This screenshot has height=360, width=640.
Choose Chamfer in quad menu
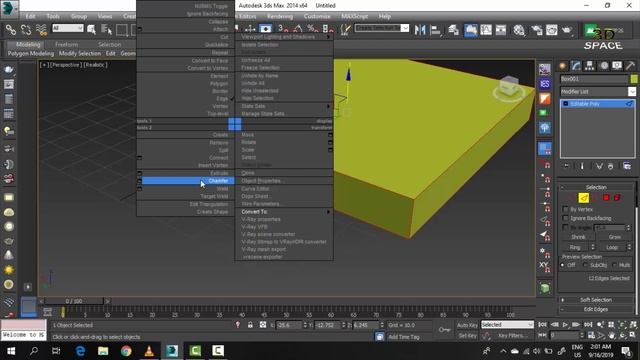(x=188, y=181)
